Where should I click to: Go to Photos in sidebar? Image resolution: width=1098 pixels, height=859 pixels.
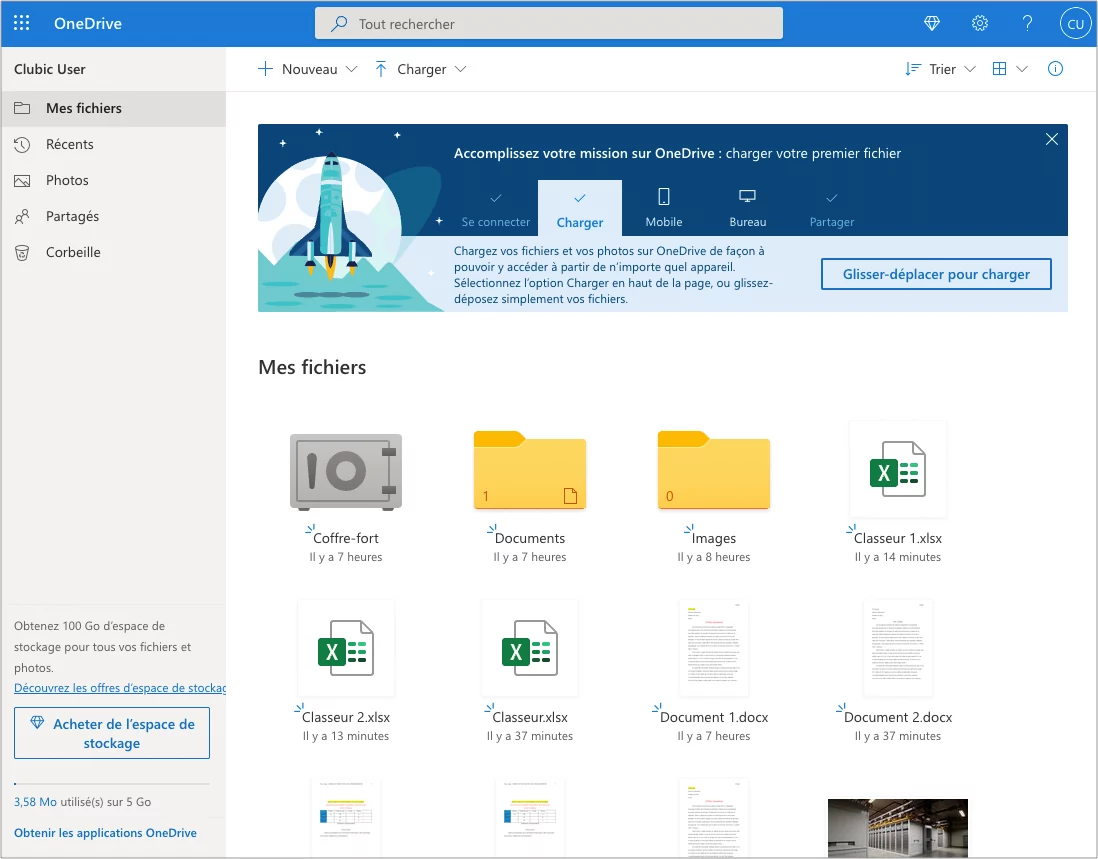click(x=113, y=180)
